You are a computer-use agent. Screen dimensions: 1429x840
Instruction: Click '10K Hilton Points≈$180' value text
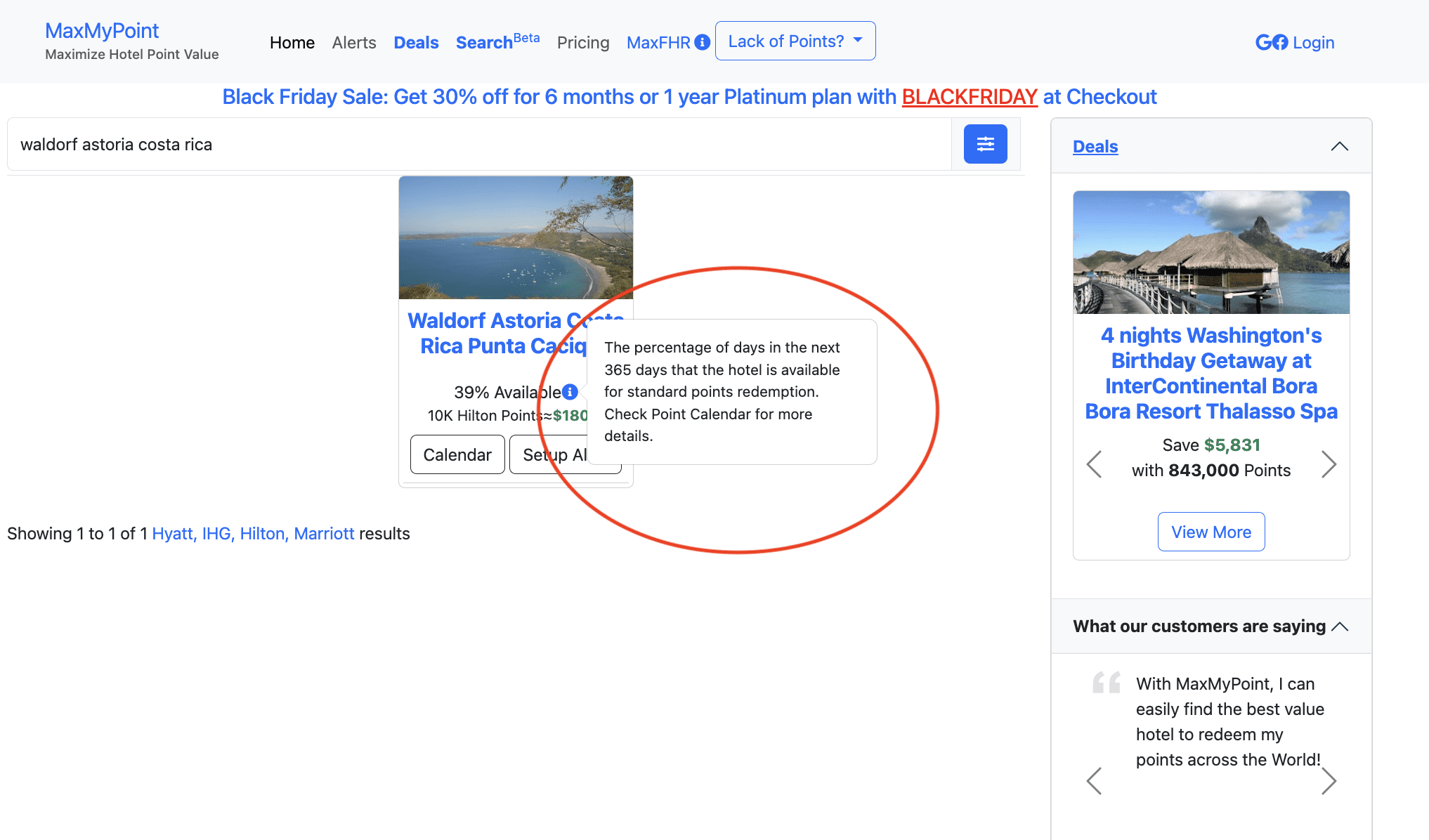pyautogui.click(x=507, y=416)
